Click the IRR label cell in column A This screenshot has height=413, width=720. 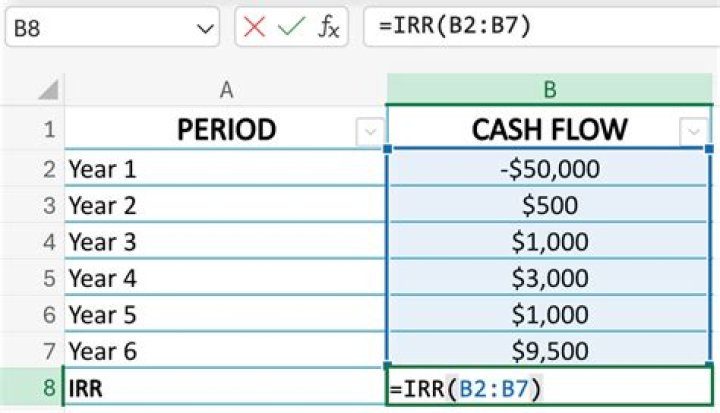pos(224,388)
